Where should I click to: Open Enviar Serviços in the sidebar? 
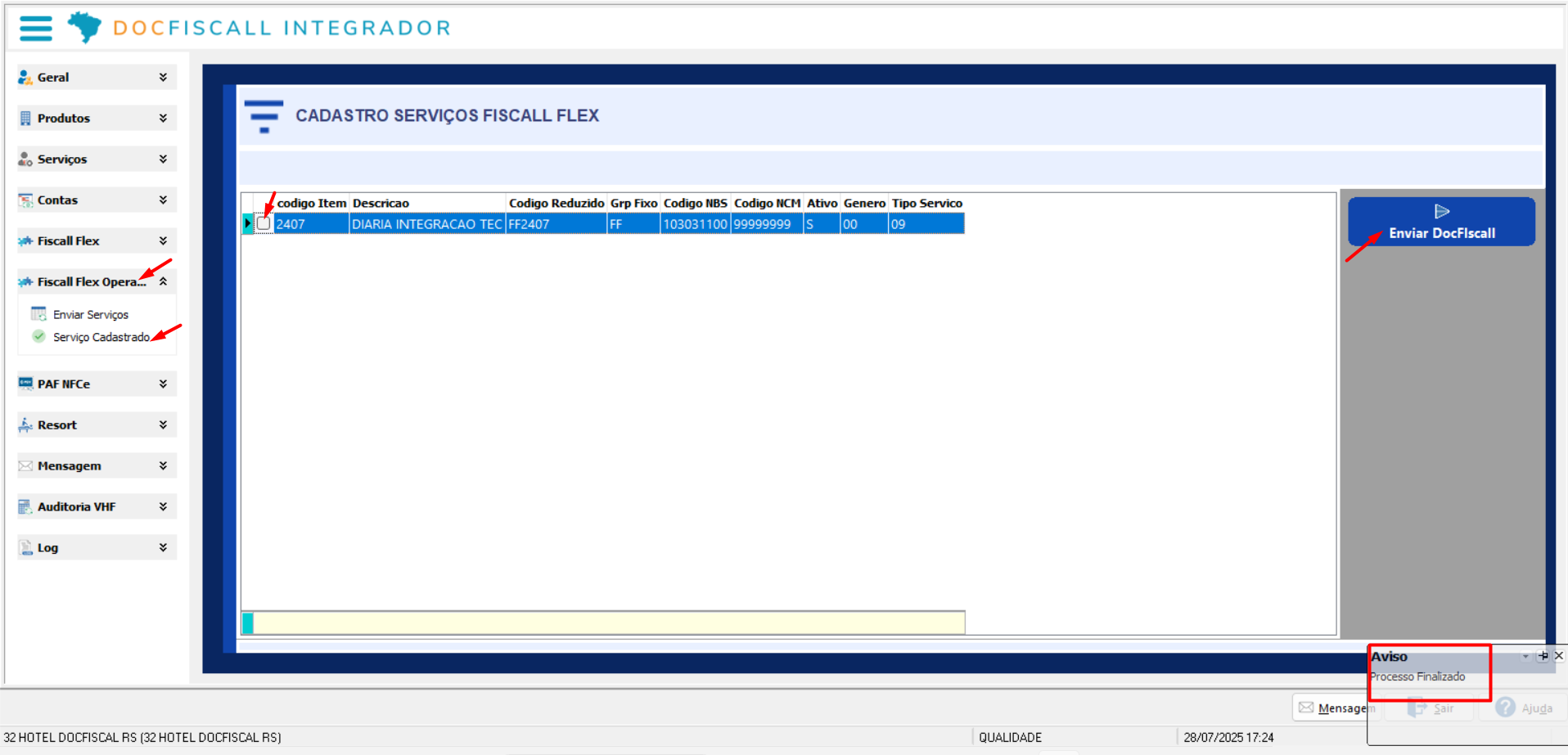[x=91, y=315]
